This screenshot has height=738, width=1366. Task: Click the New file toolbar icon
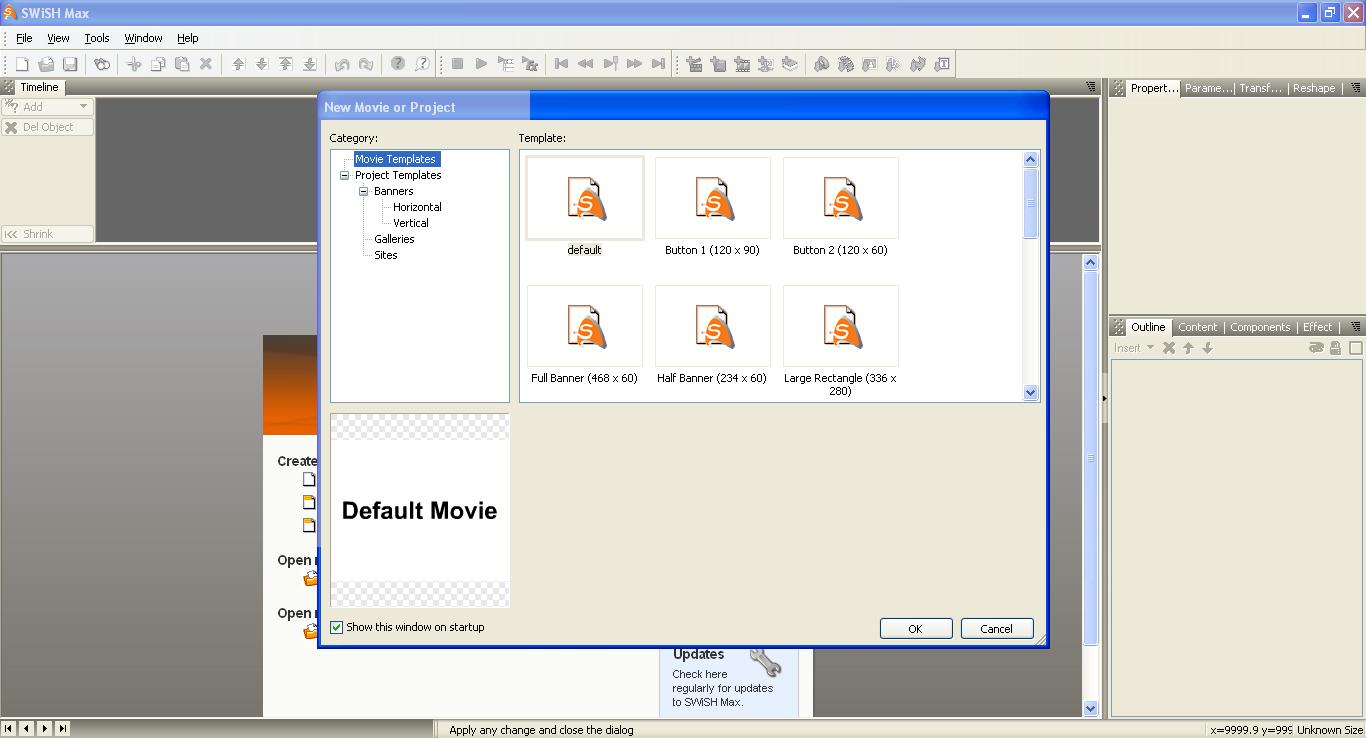22,64
